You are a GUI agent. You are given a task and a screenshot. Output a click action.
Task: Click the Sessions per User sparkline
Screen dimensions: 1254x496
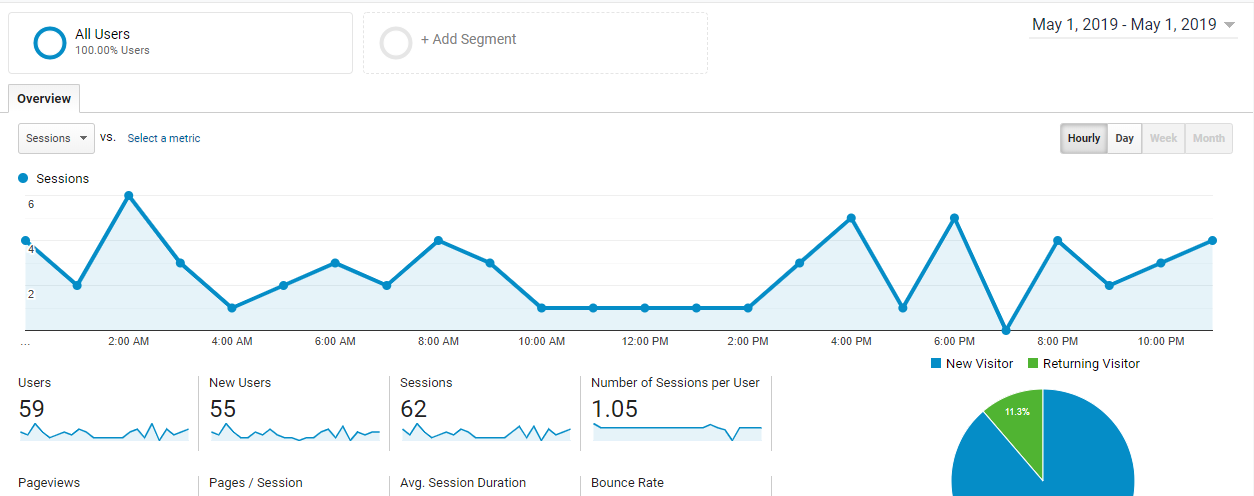(677, 432)
